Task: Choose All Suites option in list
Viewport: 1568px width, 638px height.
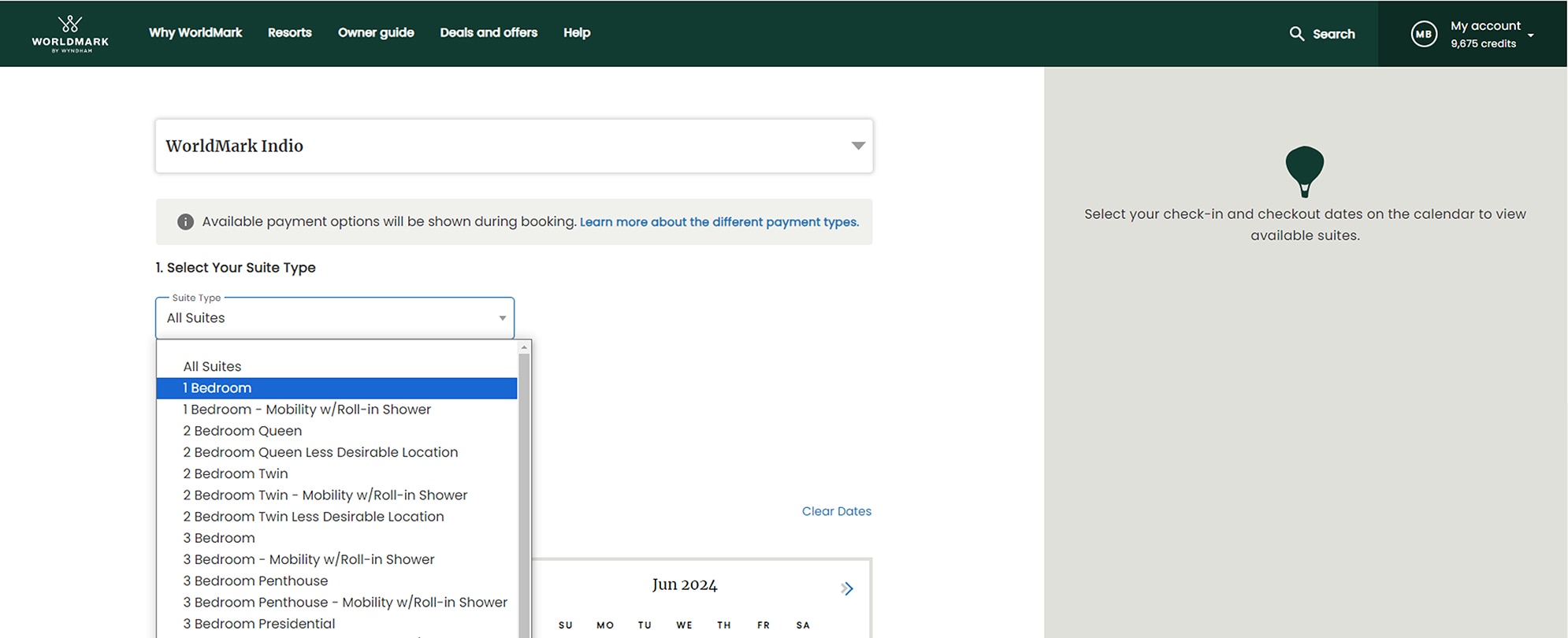Action: click(x=336, y=366)
